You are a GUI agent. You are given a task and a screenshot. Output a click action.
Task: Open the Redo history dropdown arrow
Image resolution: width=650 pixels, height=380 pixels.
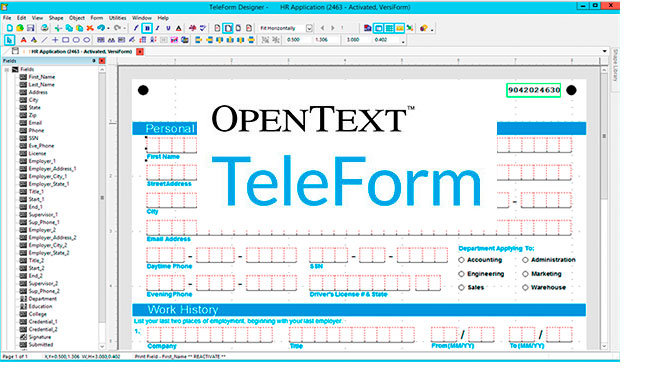pyautogui.click(x=125, y=28)
